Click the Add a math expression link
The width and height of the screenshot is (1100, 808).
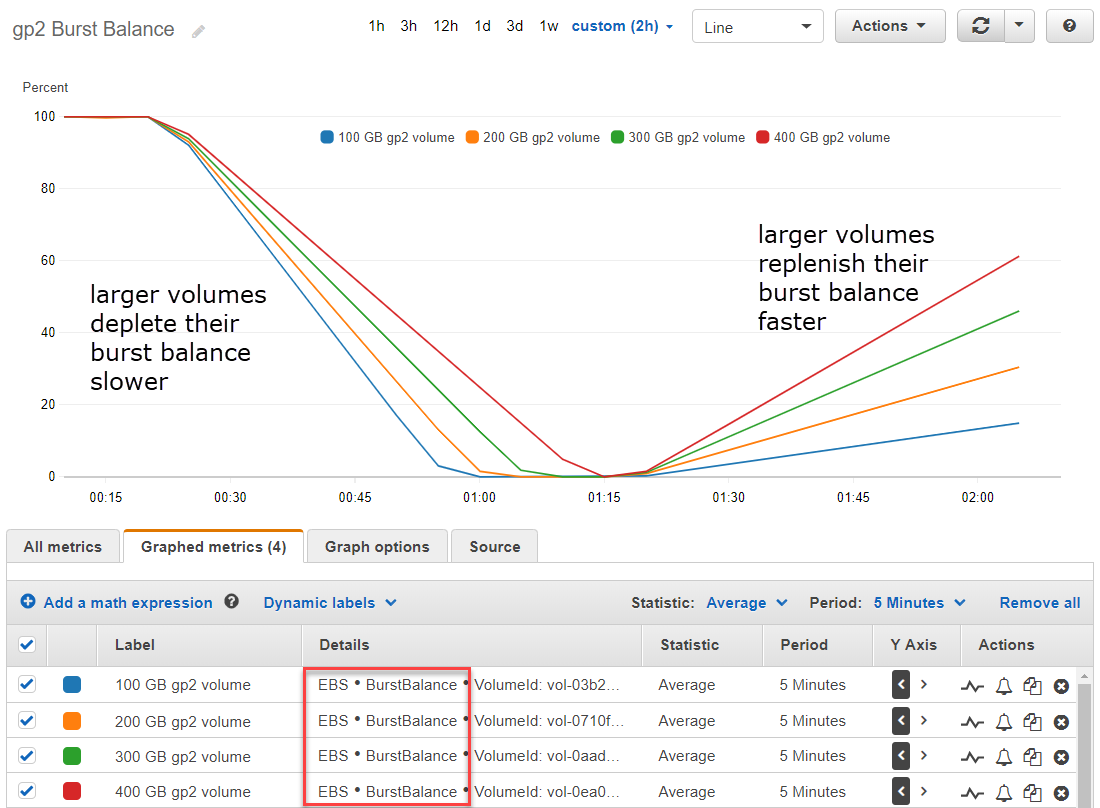click(128, 602)
